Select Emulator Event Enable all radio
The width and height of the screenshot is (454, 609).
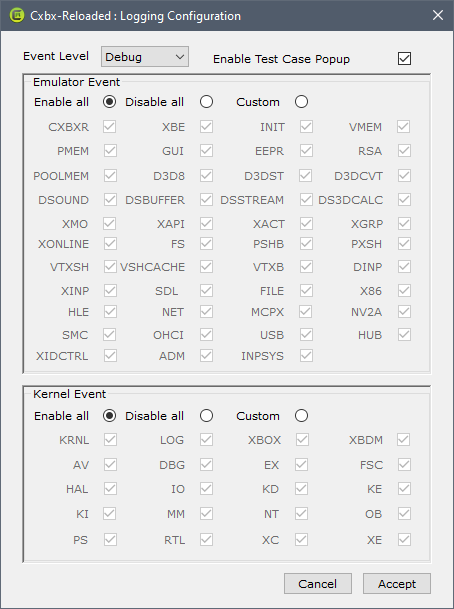(110, 102)
